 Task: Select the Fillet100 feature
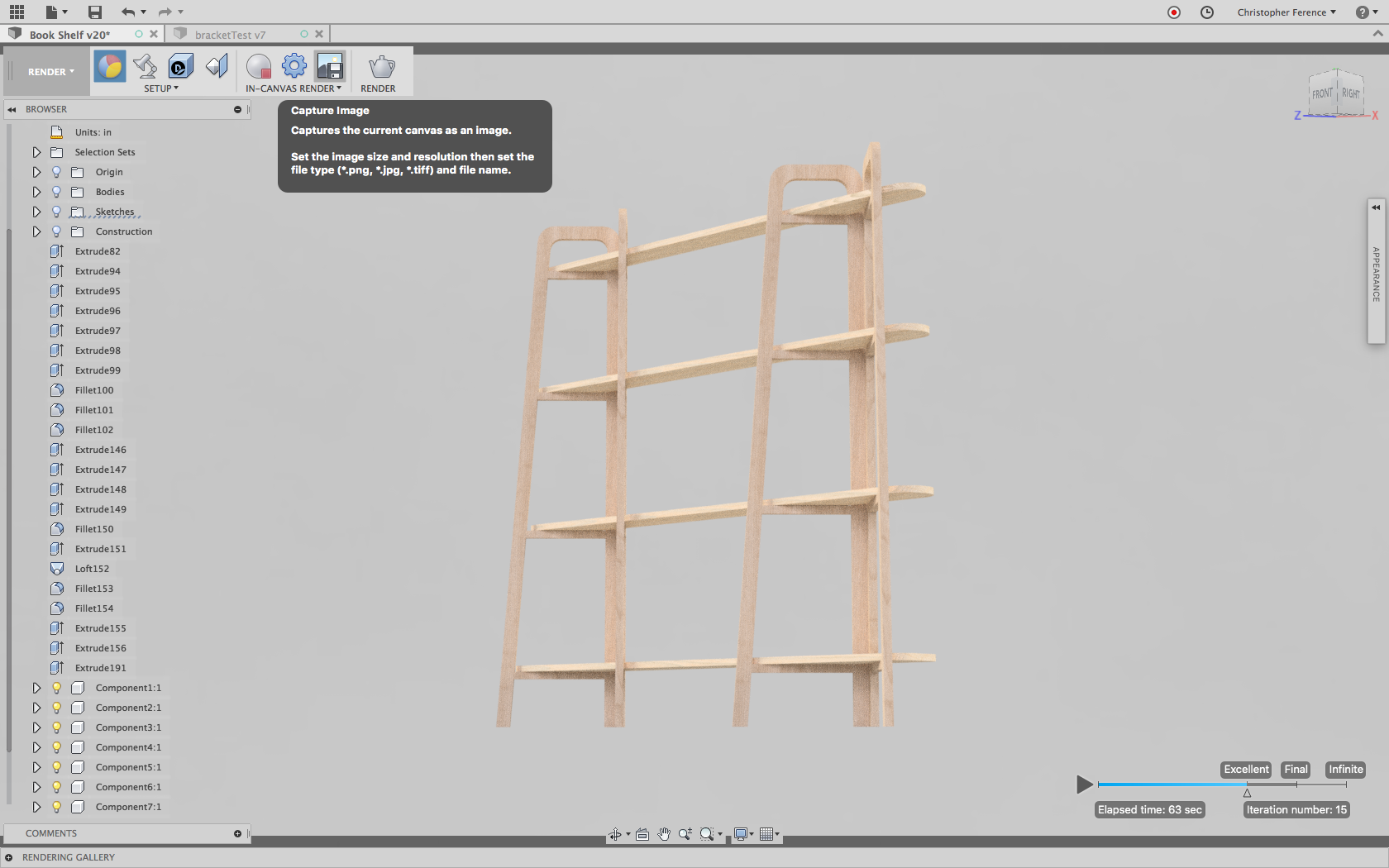(94, 390)
